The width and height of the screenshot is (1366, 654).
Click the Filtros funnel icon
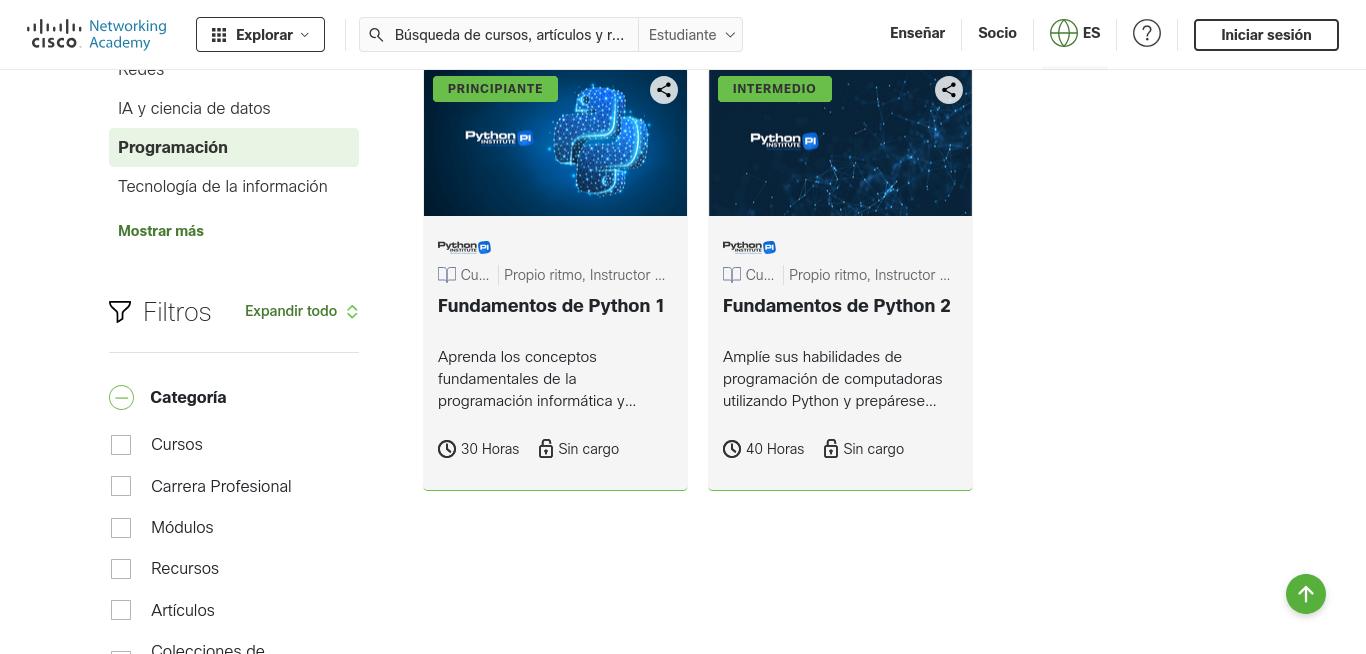point(120,312)
